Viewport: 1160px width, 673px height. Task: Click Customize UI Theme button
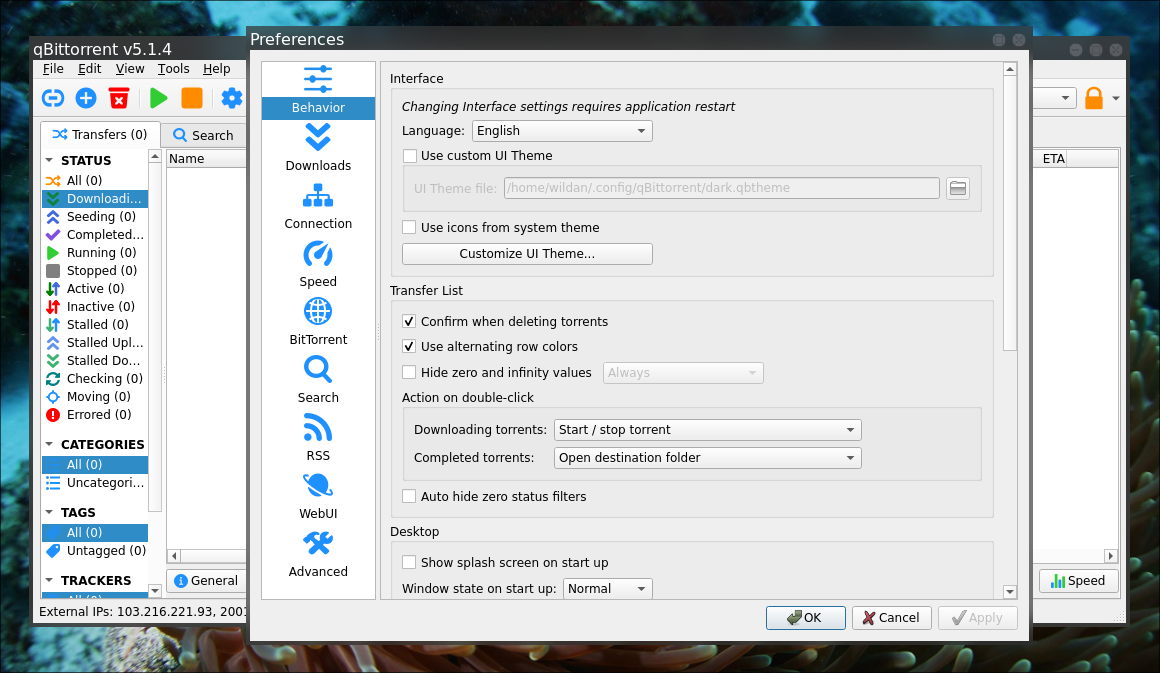(x=527, y=254)
